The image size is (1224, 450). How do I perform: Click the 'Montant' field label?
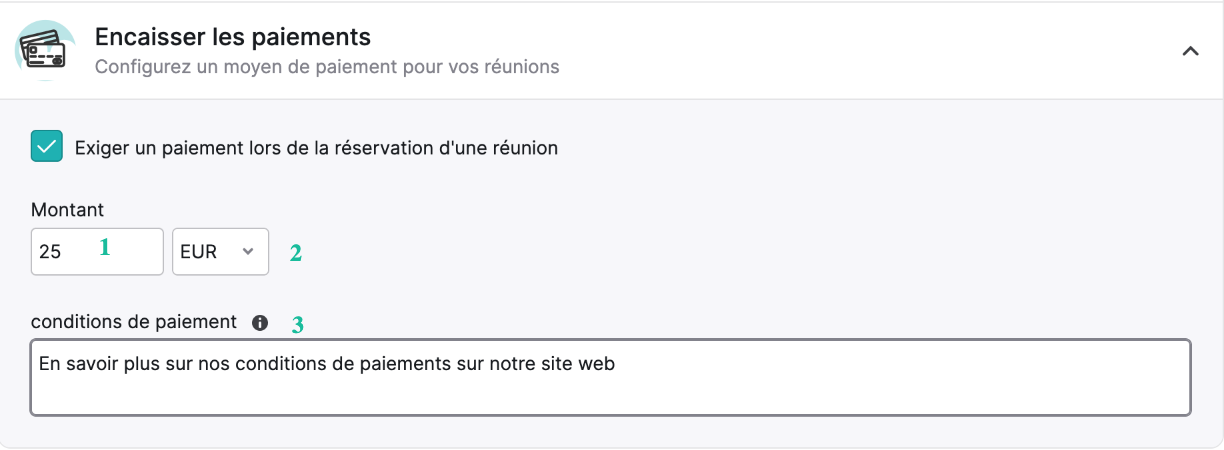[67, 210]
